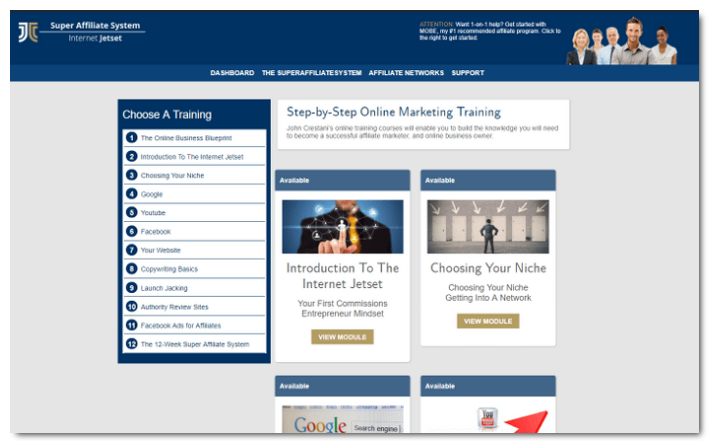Select the Authority Review Sites training link

coord(174,307)
